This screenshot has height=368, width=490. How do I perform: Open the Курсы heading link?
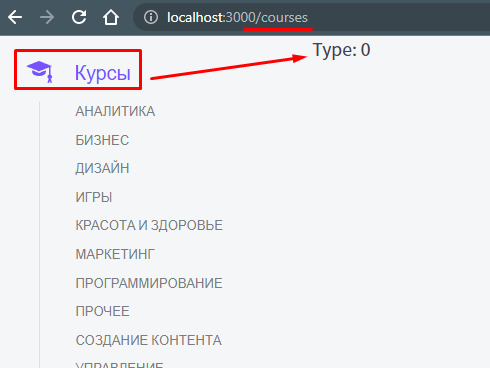point(102,73)
